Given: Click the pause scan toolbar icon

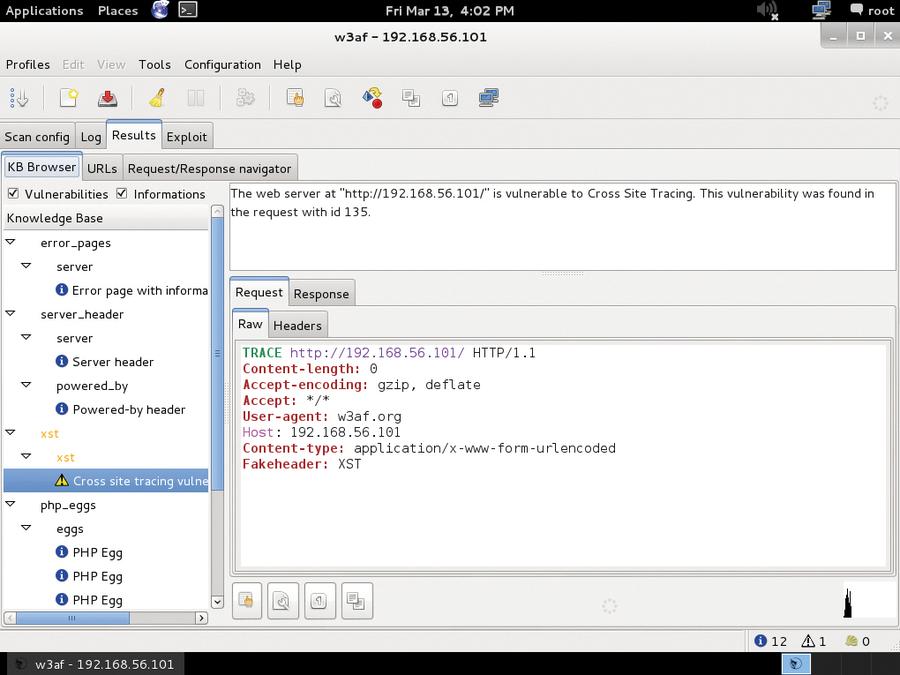Looking at the screenshot, I should (196, 98).
